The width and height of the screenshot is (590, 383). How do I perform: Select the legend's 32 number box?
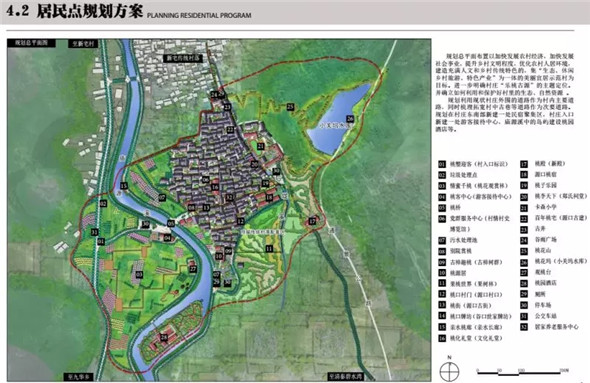pos(524,327)
